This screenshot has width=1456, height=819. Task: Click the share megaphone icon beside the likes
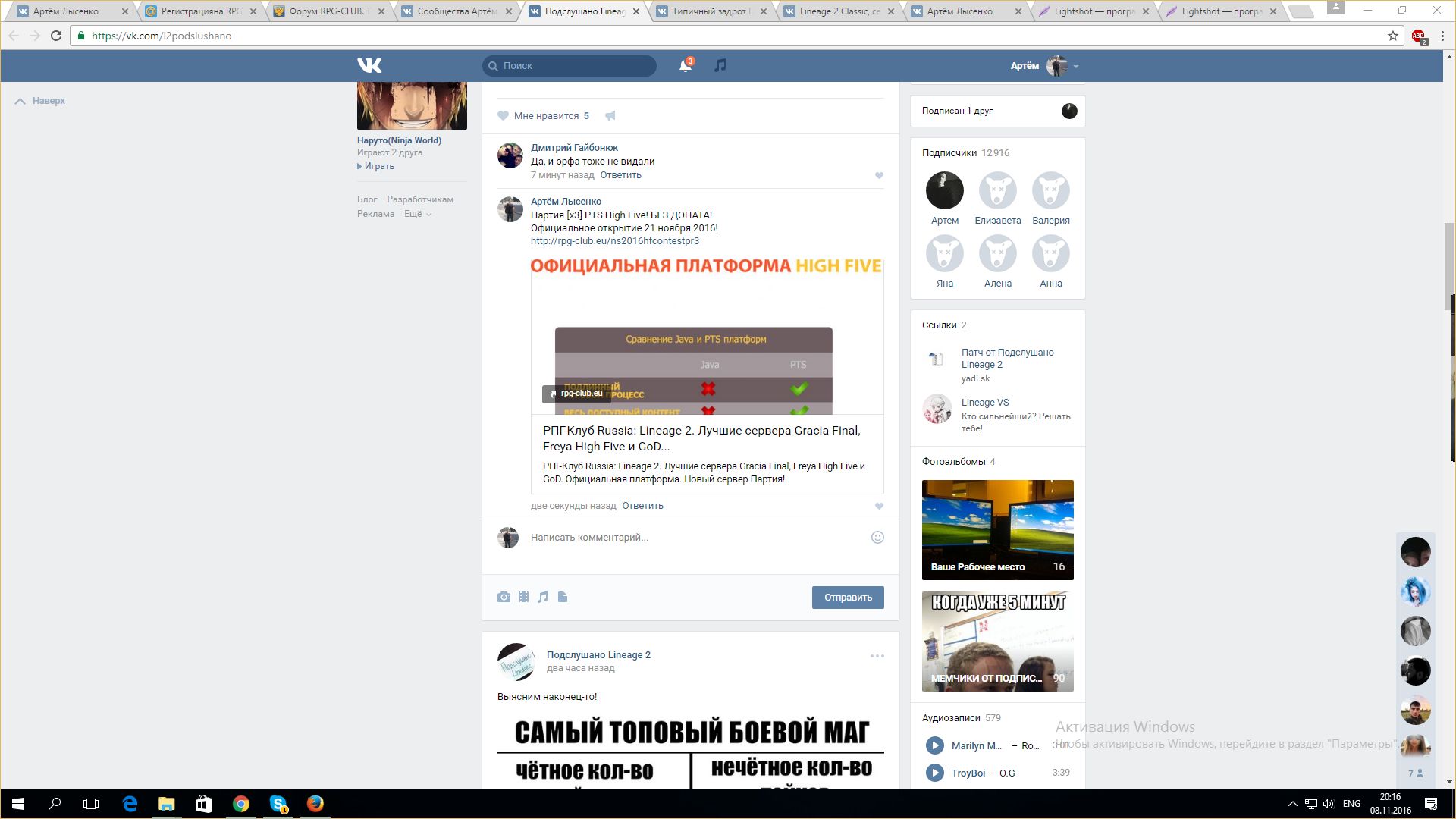click(610, 116)
